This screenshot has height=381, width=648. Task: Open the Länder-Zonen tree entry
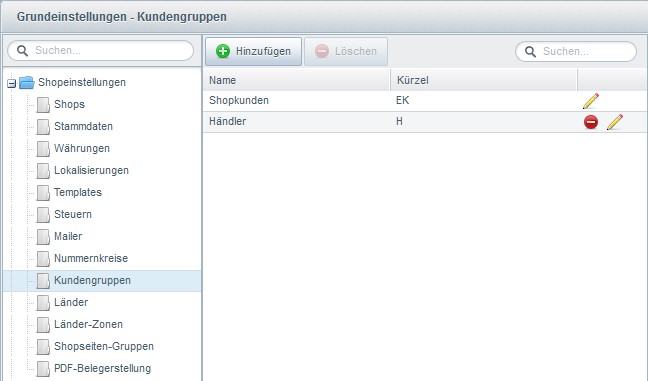pos(88,324)
